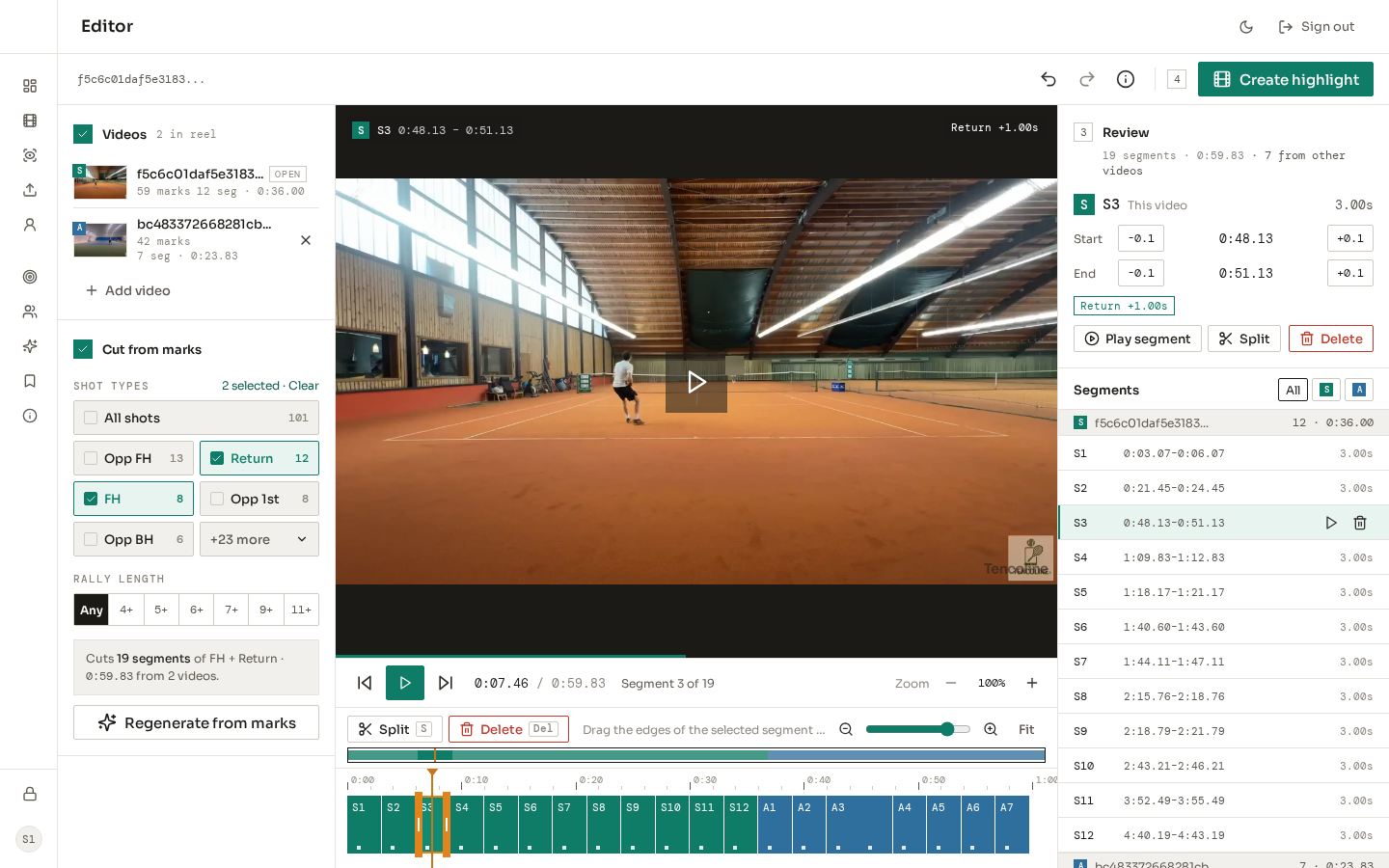Check the Opp BH shot type
The image size is (1389, 868).
click(x=91, y=539)
